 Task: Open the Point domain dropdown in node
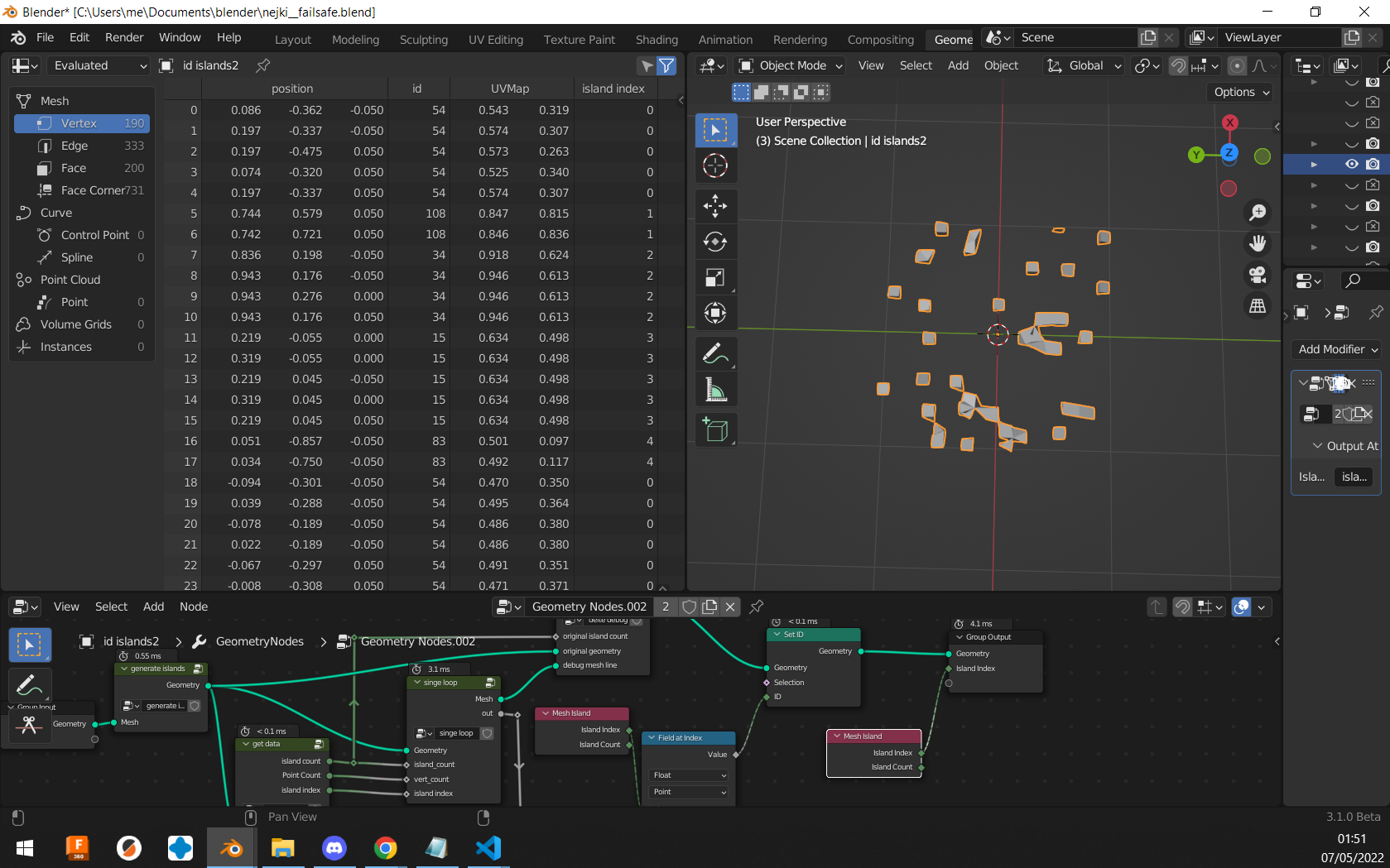pos(689,792)
